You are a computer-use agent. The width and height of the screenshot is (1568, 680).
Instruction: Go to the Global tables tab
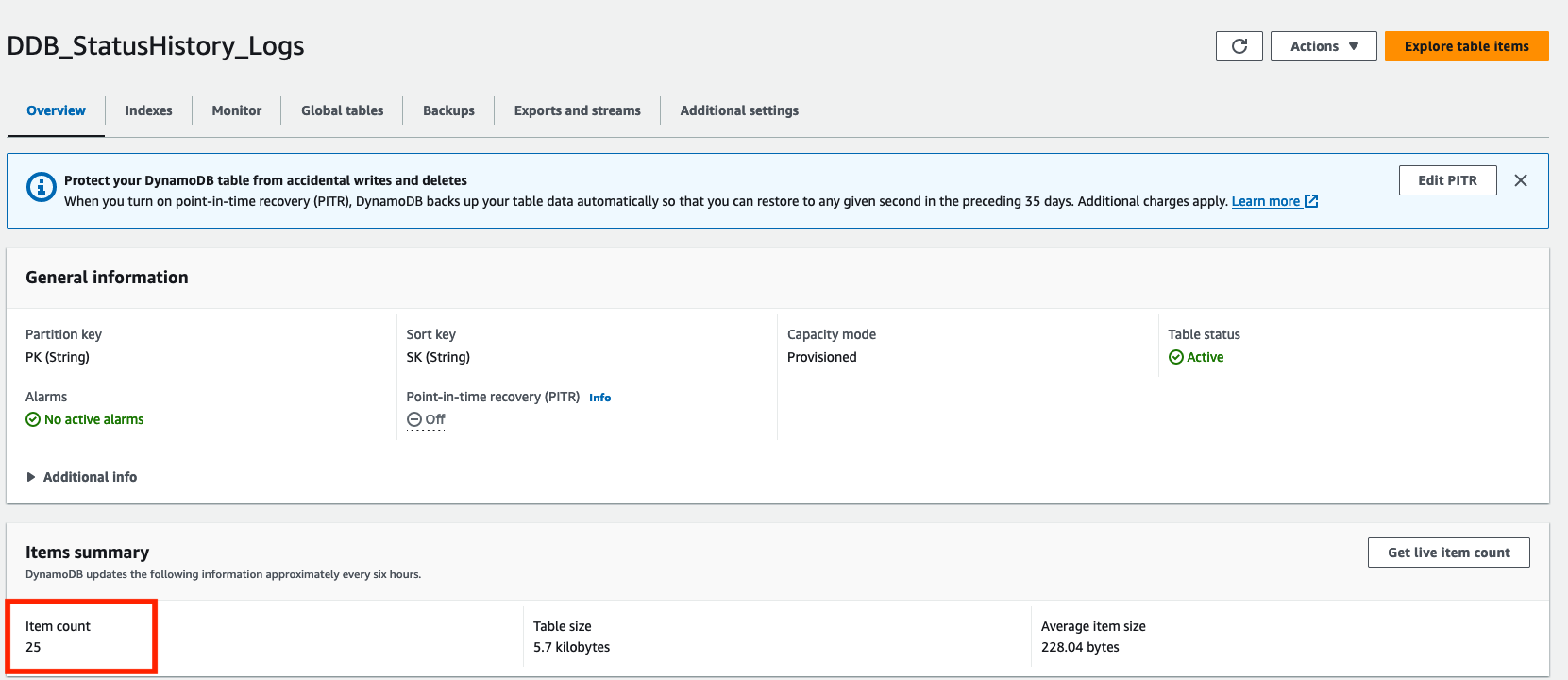point(342,110)
